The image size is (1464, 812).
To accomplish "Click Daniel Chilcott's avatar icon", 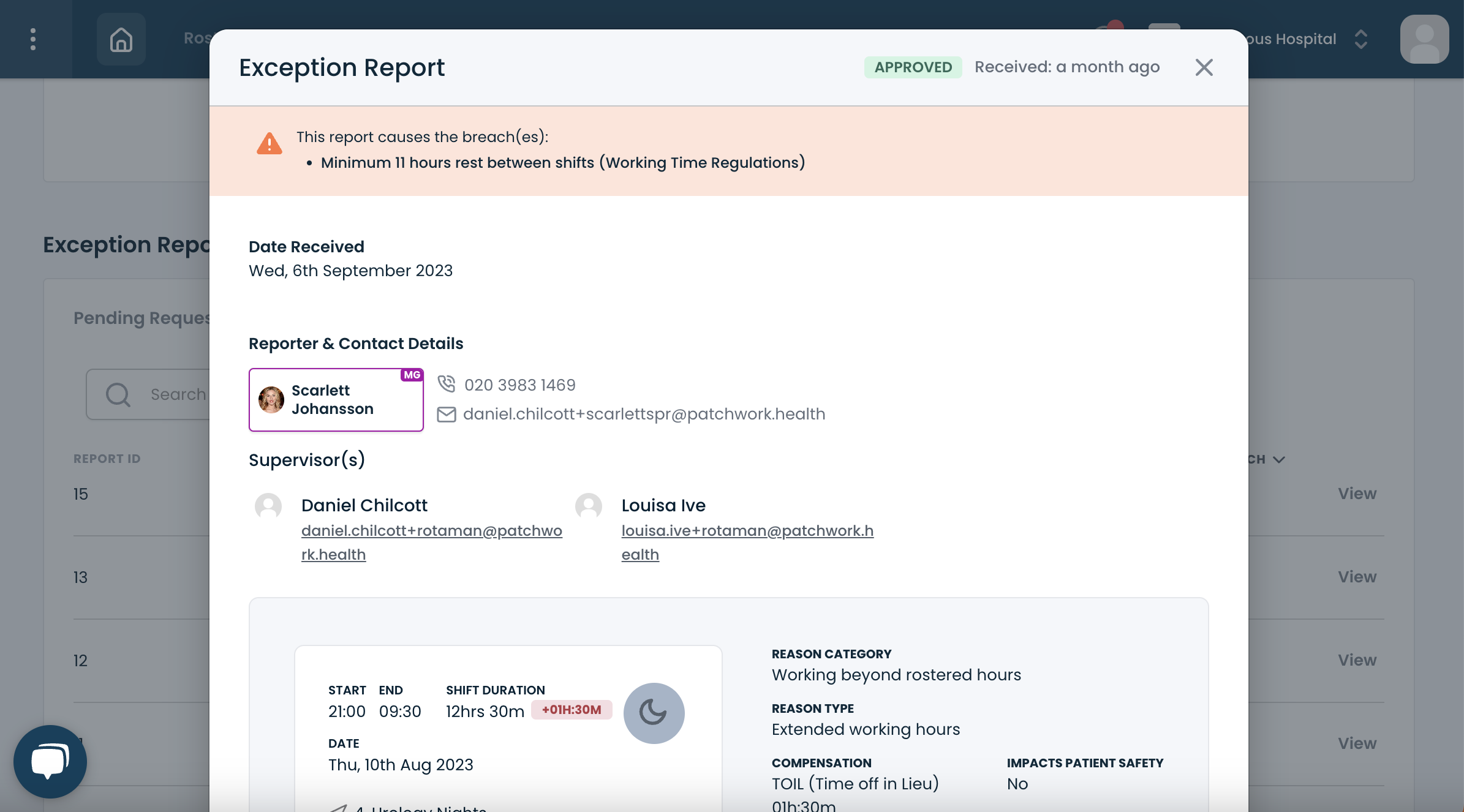I will coord(268,506).
